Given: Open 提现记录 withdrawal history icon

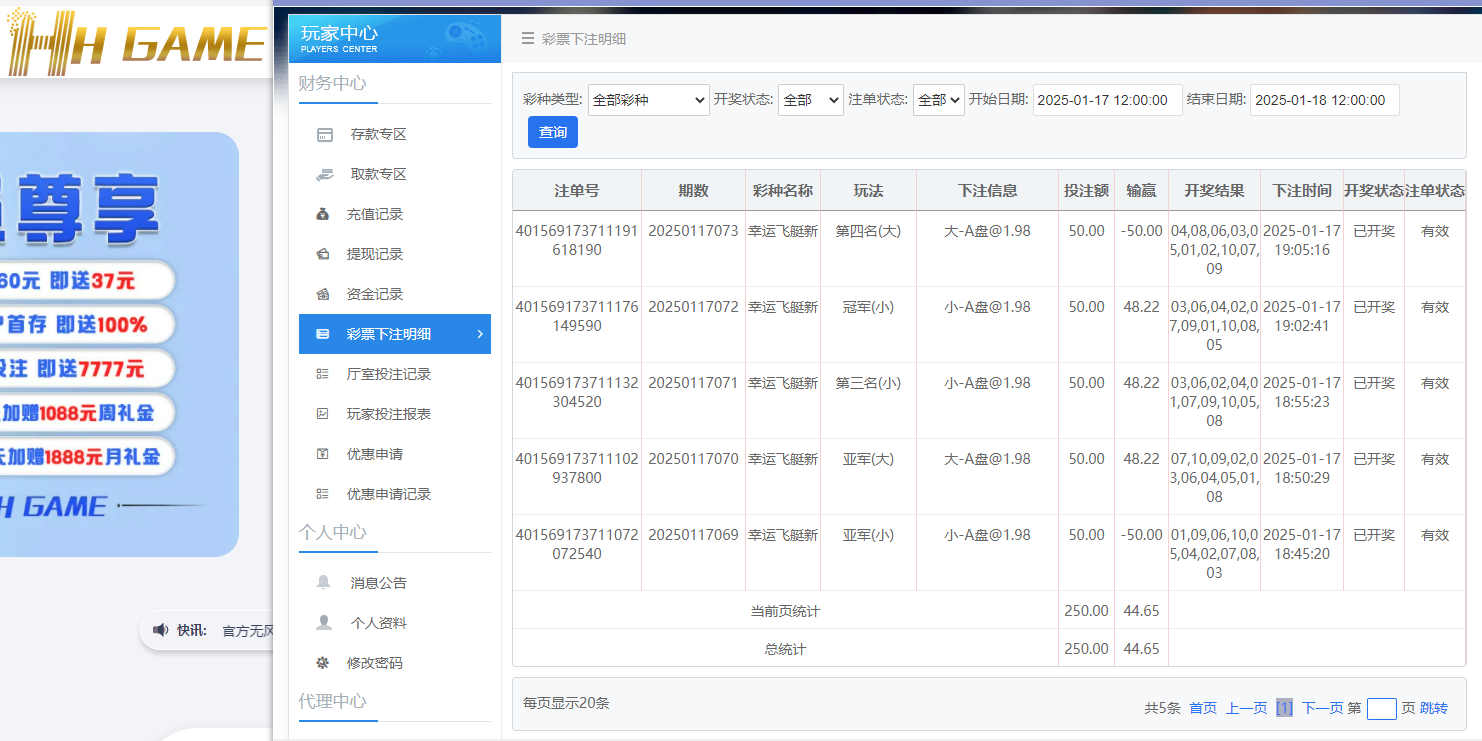Looking at the screenshot, I should coord(324,254).
